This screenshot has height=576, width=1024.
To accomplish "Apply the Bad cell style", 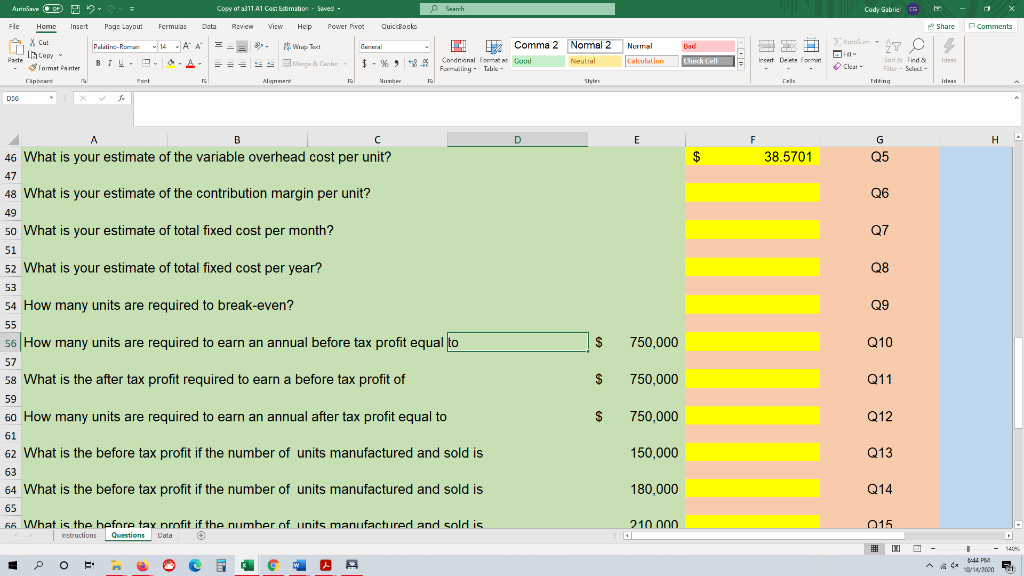I will pos(708,46).
